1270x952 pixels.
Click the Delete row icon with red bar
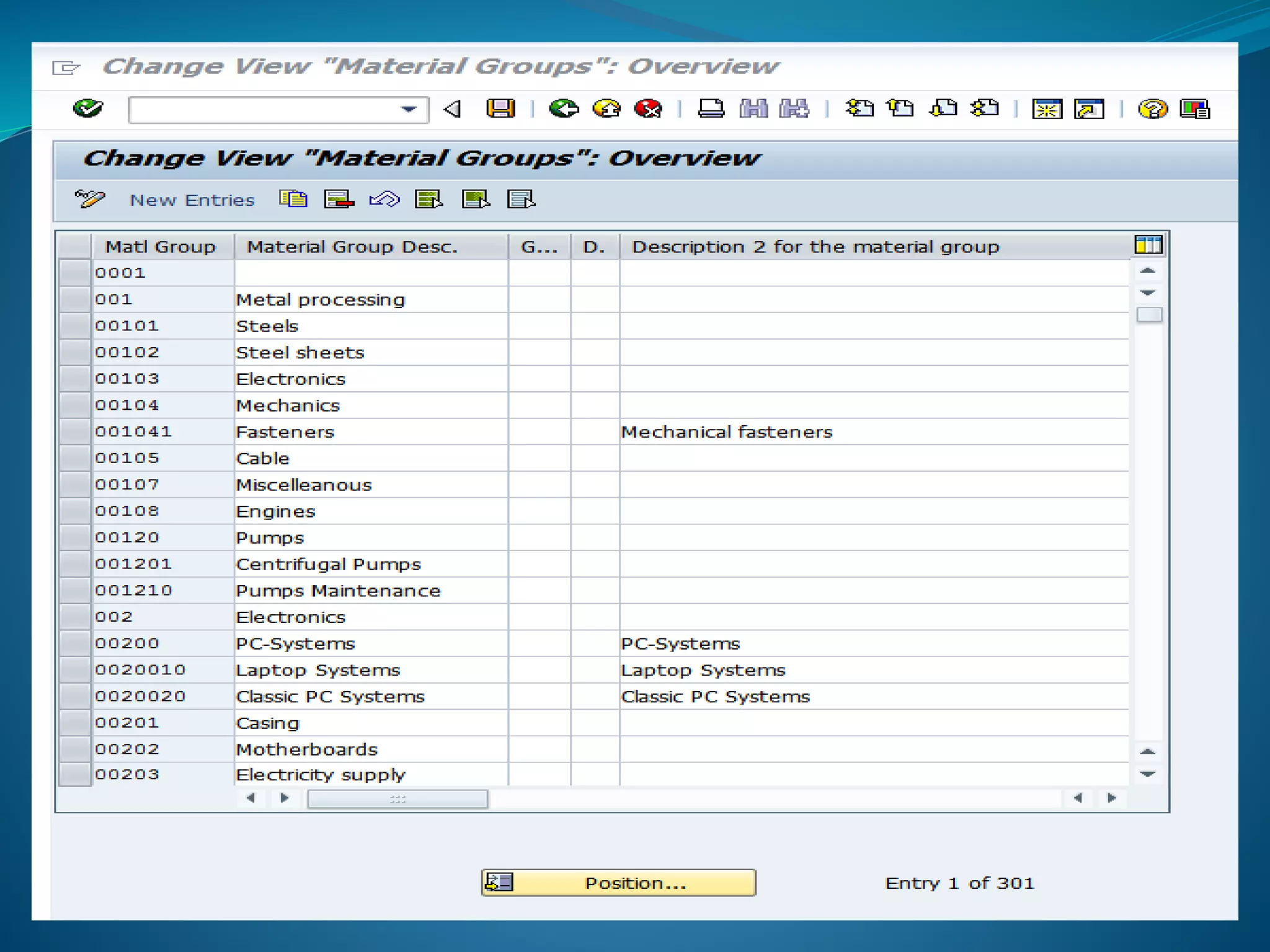coord(339,199)
